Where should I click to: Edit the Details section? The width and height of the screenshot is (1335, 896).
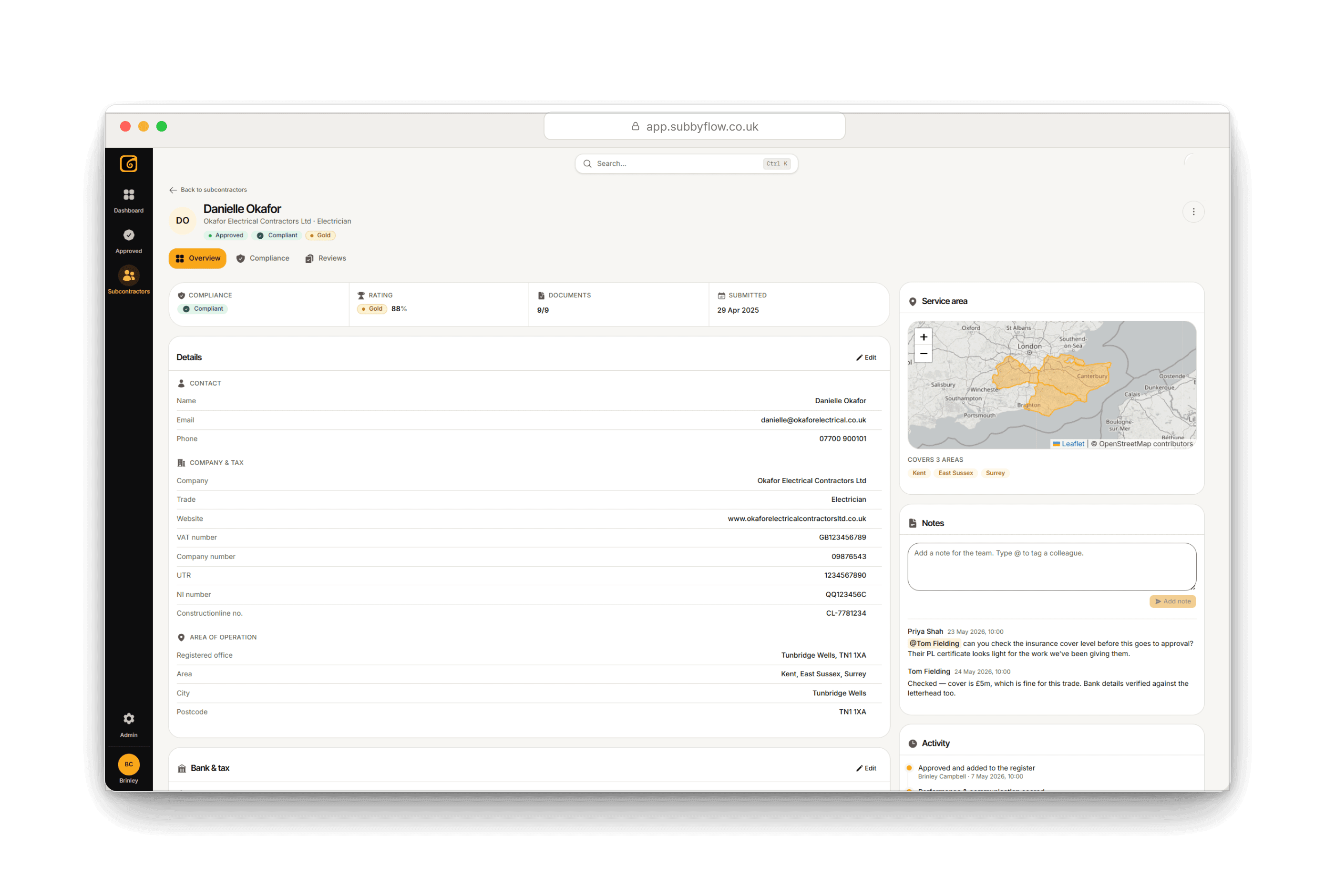866,358
